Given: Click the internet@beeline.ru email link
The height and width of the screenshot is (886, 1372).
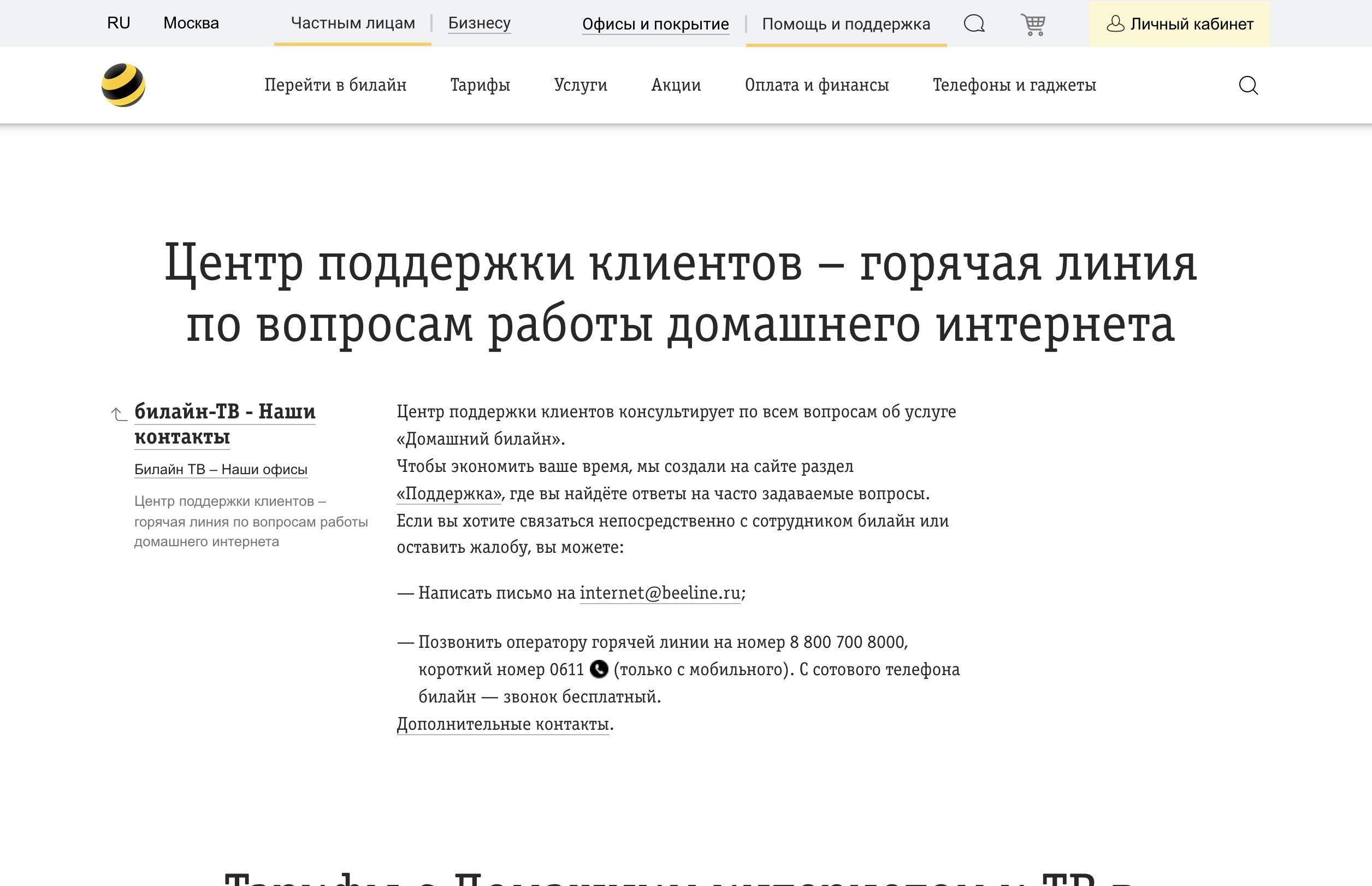Looking at the screenshot, I should [x=658, y=593].
